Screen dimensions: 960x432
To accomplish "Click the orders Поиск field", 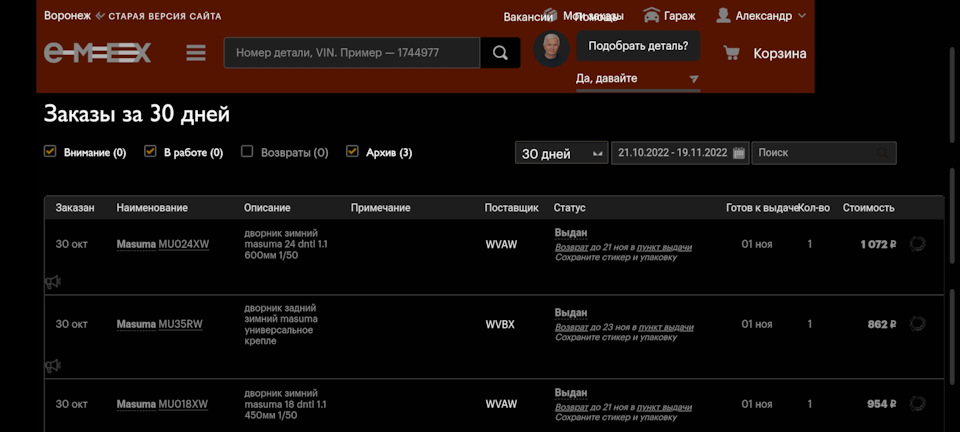I will [823, 153].
